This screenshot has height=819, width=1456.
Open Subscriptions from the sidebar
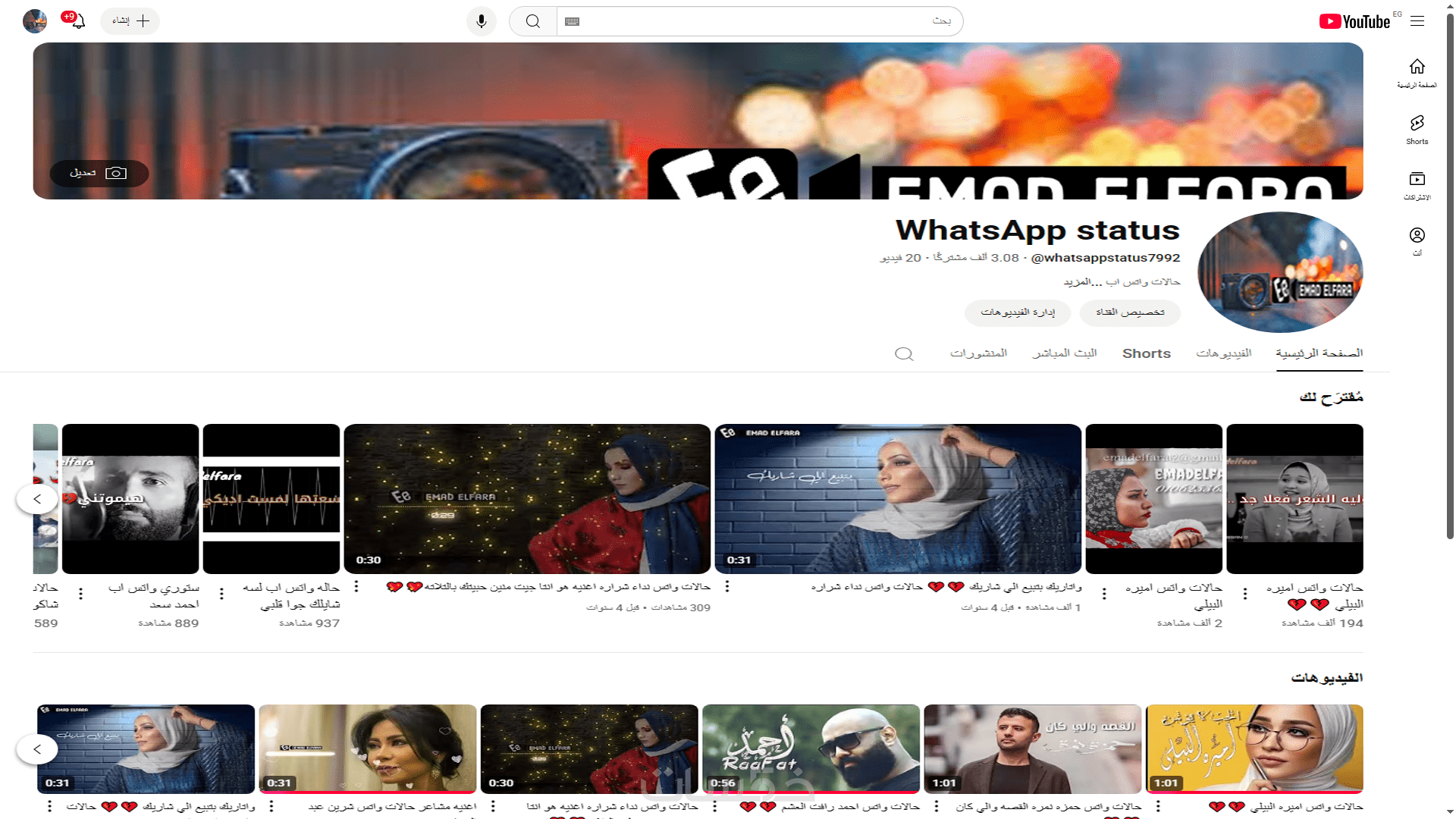1417,185
